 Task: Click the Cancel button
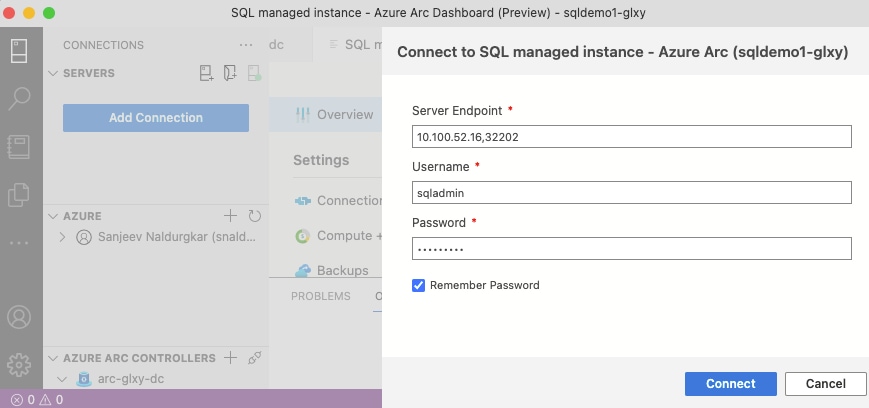click(825, 384)
